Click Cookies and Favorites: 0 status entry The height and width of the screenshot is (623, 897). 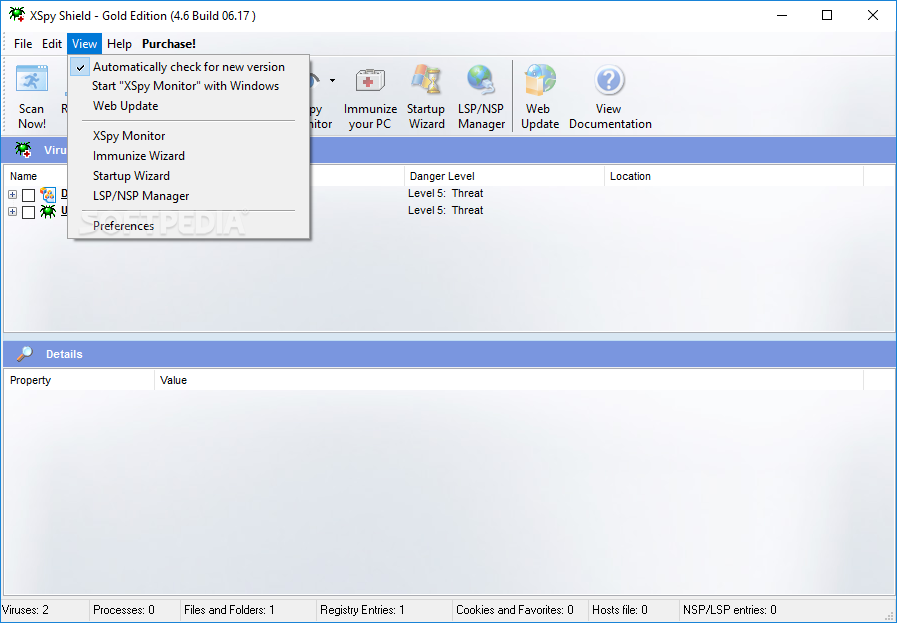514,610
